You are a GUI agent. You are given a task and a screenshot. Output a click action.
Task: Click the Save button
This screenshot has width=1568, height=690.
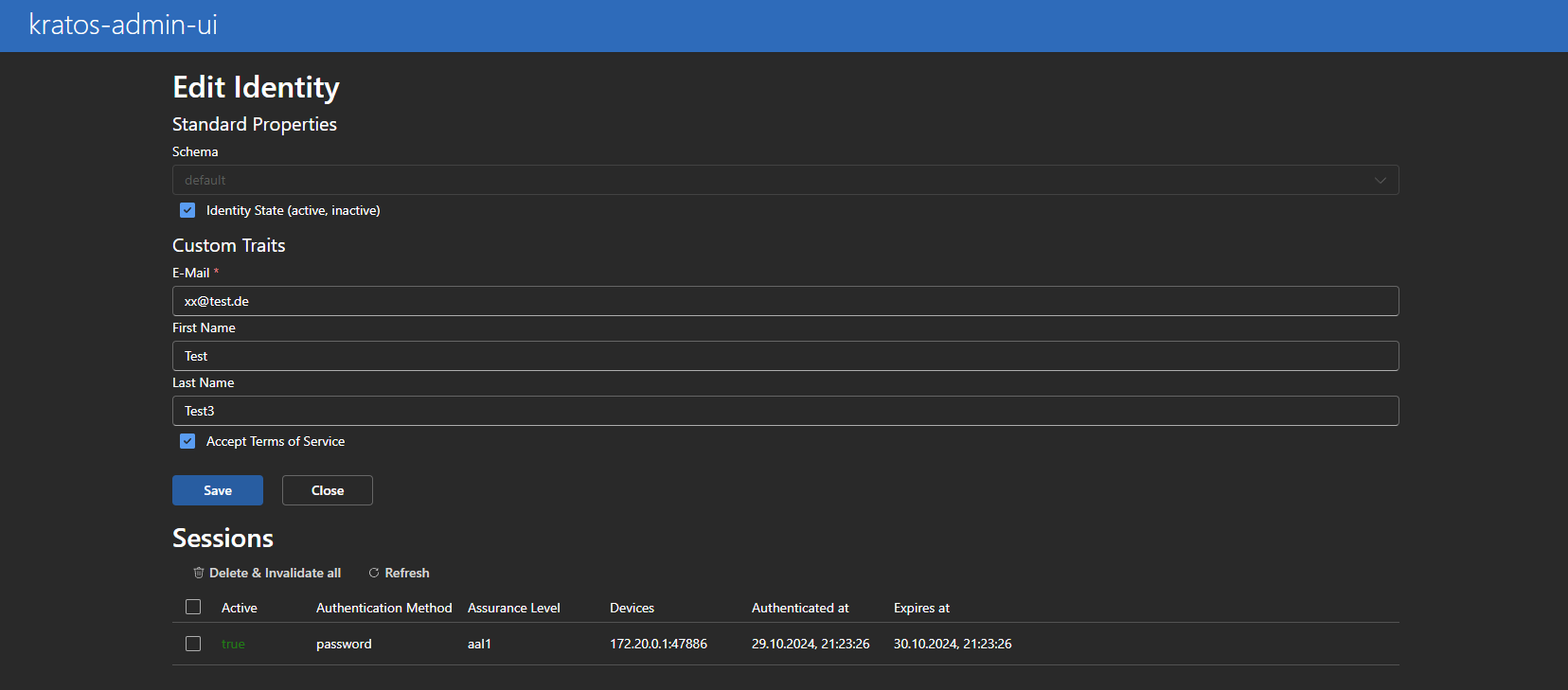pyautogui.click(x=218, y=490)
